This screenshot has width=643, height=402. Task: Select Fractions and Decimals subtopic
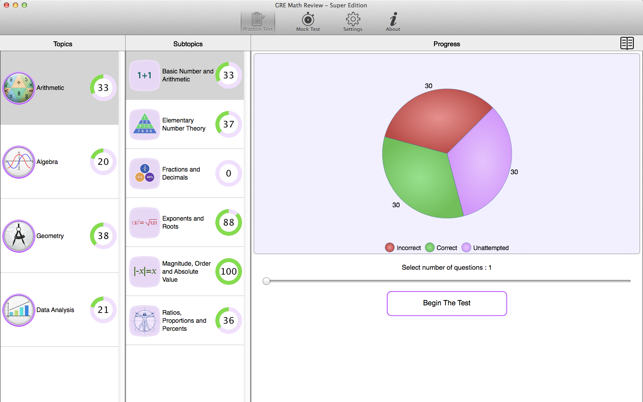click(185, 174)
